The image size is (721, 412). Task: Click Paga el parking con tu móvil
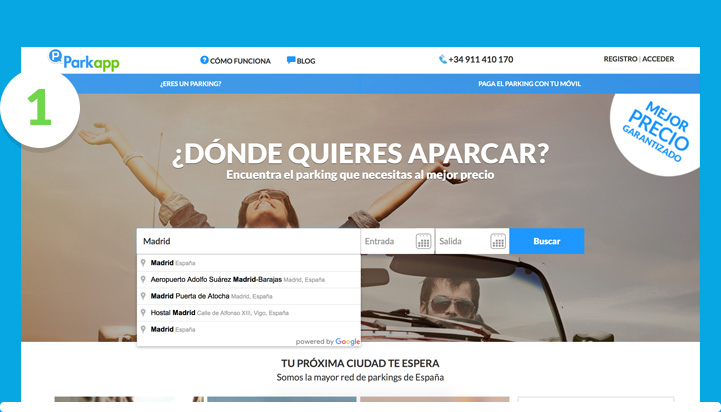pos(530,83)
